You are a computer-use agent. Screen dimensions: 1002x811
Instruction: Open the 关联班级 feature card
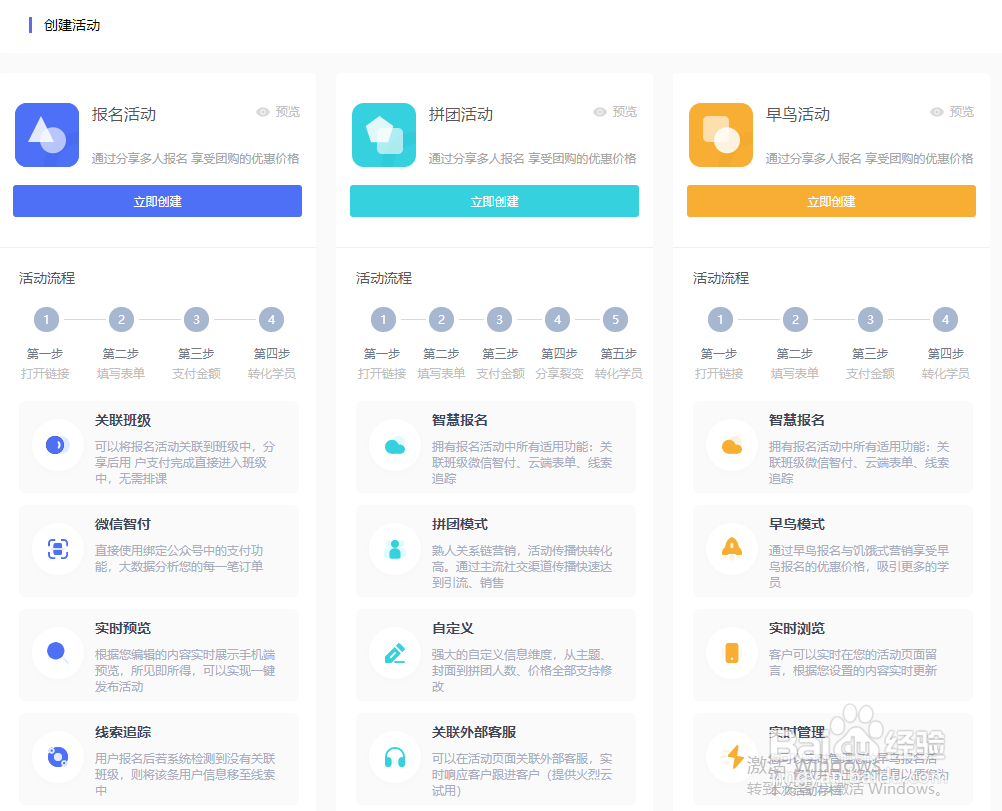click(x=157, y=446)
